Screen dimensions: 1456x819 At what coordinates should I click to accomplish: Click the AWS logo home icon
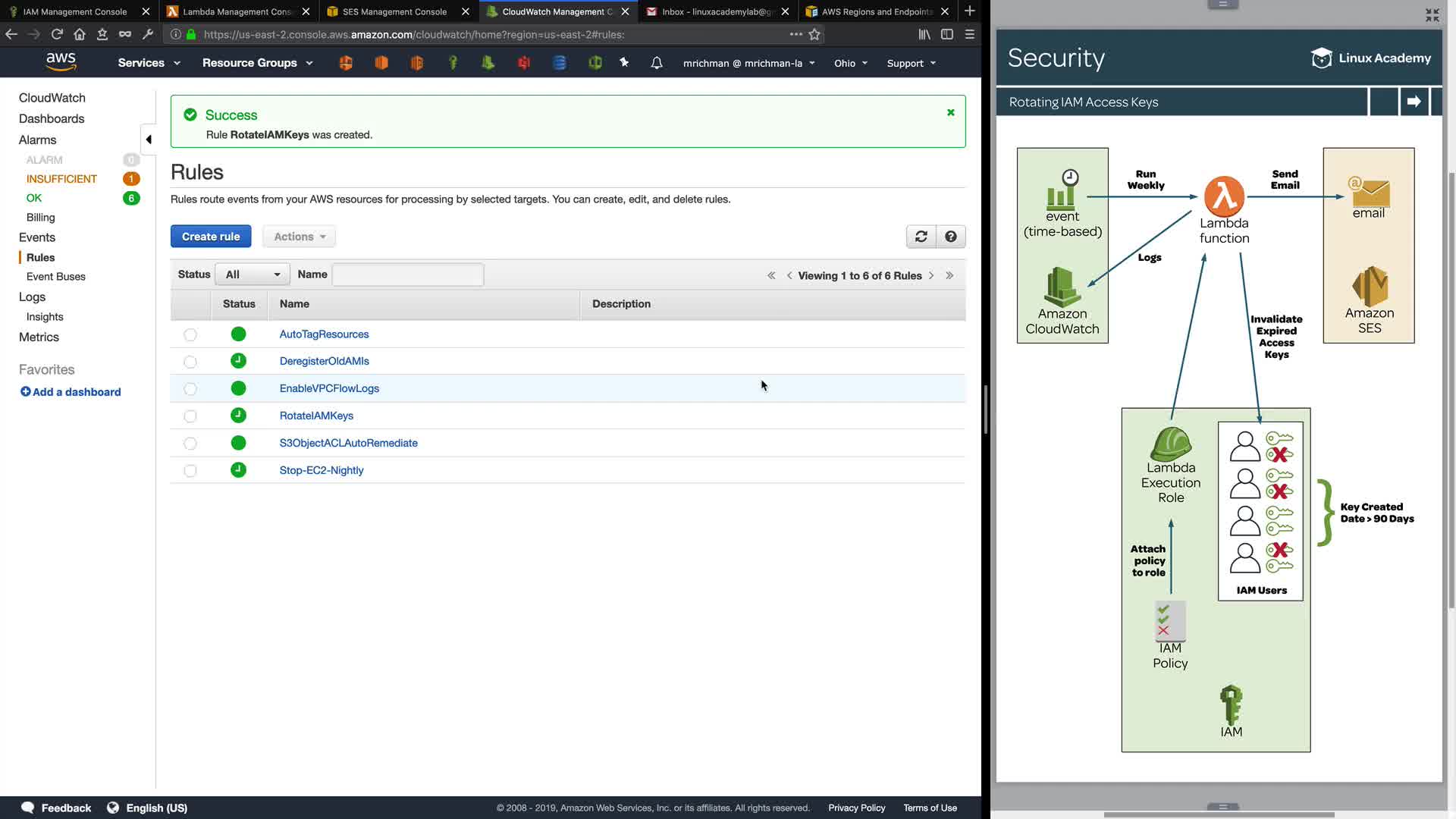[x=61, y=62]
